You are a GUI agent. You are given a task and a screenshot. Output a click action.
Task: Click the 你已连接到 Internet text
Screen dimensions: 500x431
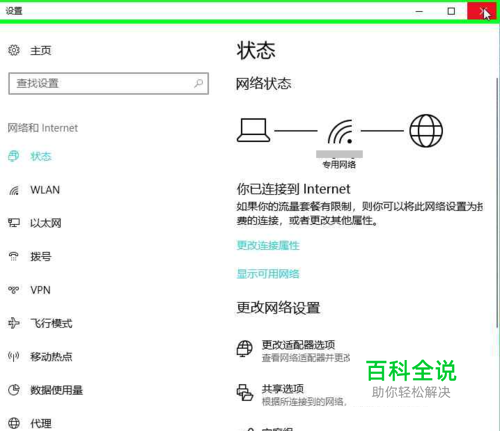(293, 189)
